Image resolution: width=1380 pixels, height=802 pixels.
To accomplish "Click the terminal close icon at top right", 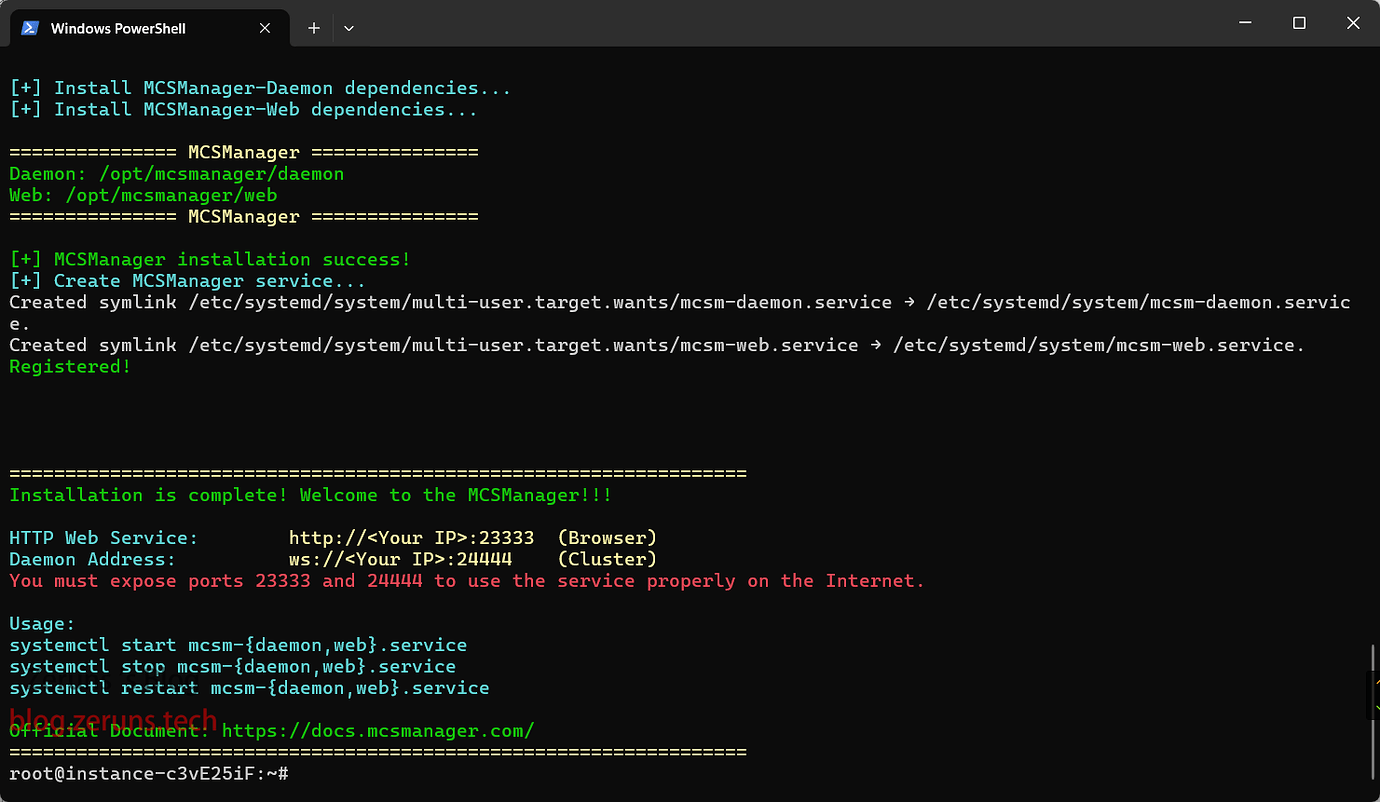I will (x=1353, y=22).
